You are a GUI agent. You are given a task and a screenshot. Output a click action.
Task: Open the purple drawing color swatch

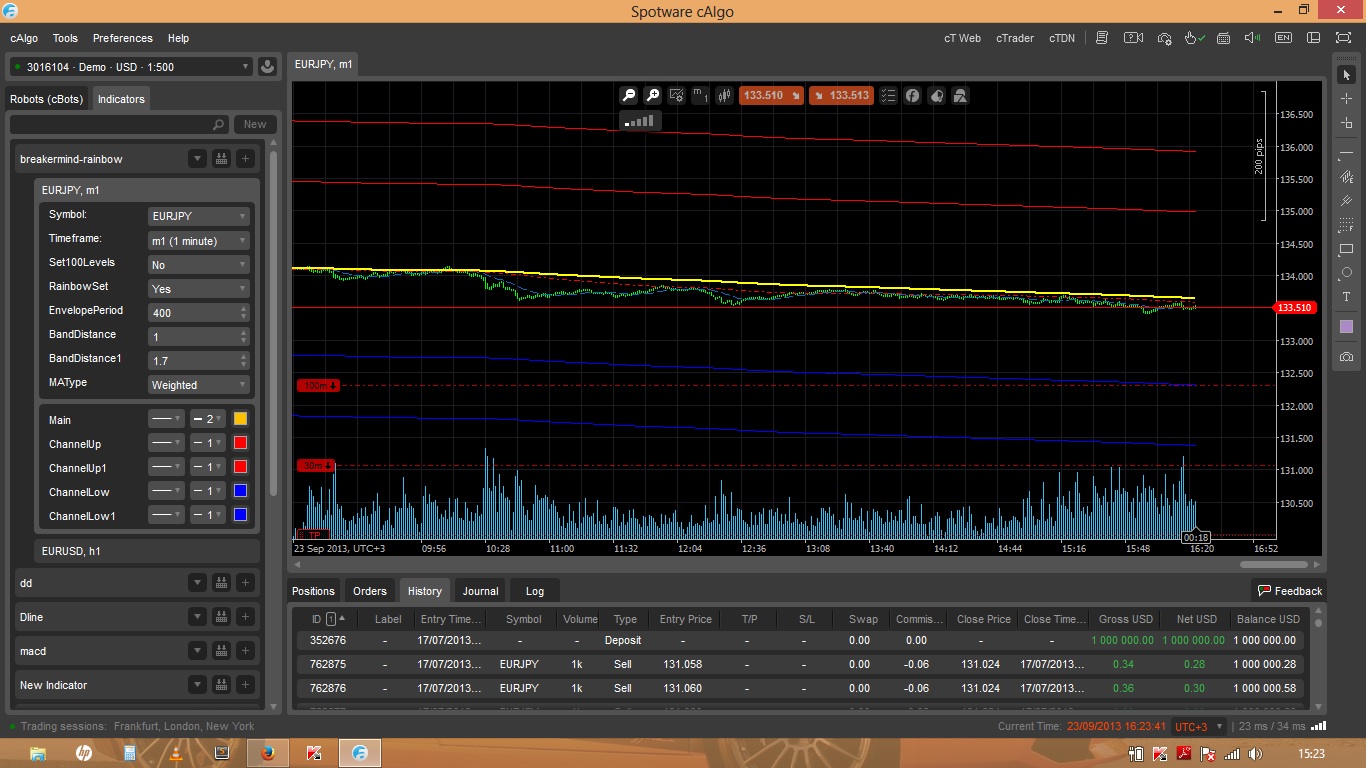1346,327
